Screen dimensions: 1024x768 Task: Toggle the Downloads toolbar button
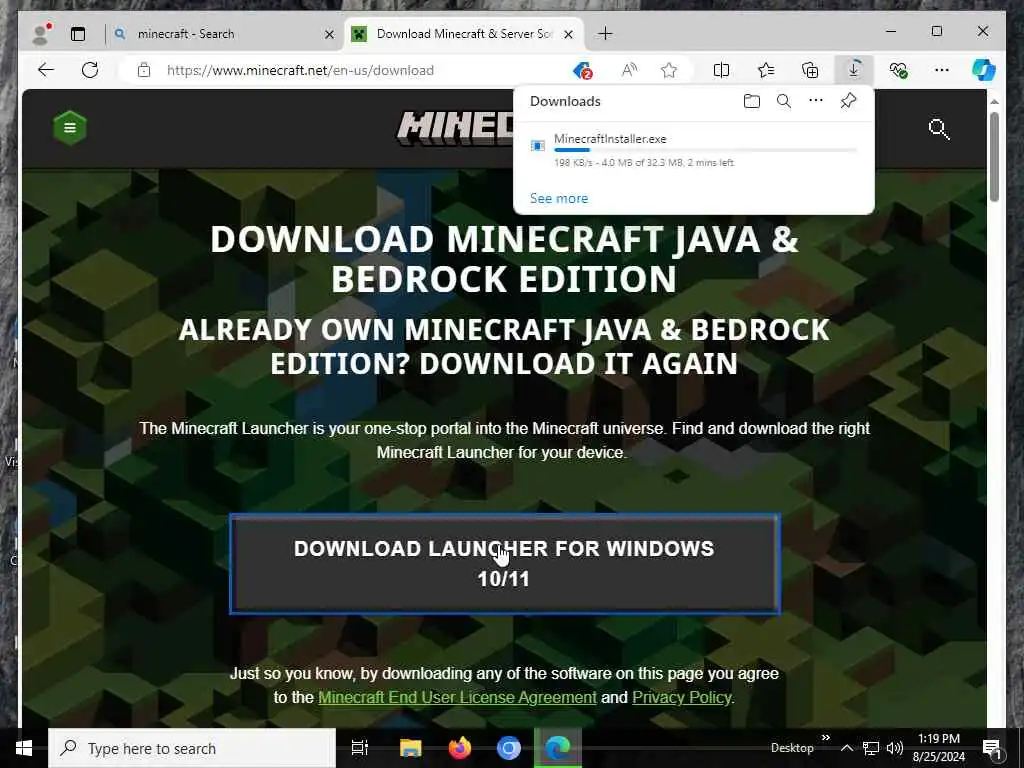[x=854, y=70]
